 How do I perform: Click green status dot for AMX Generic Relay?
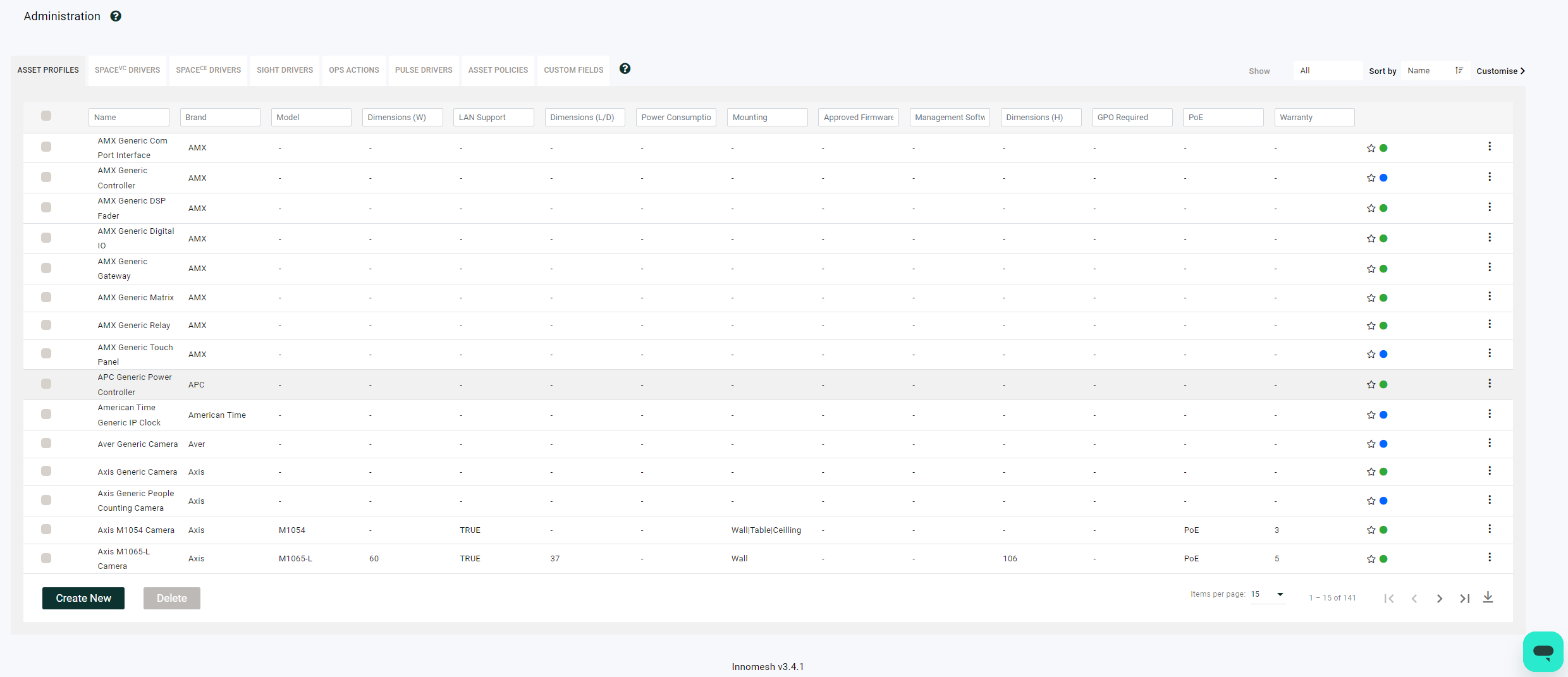coord(1383,326)
